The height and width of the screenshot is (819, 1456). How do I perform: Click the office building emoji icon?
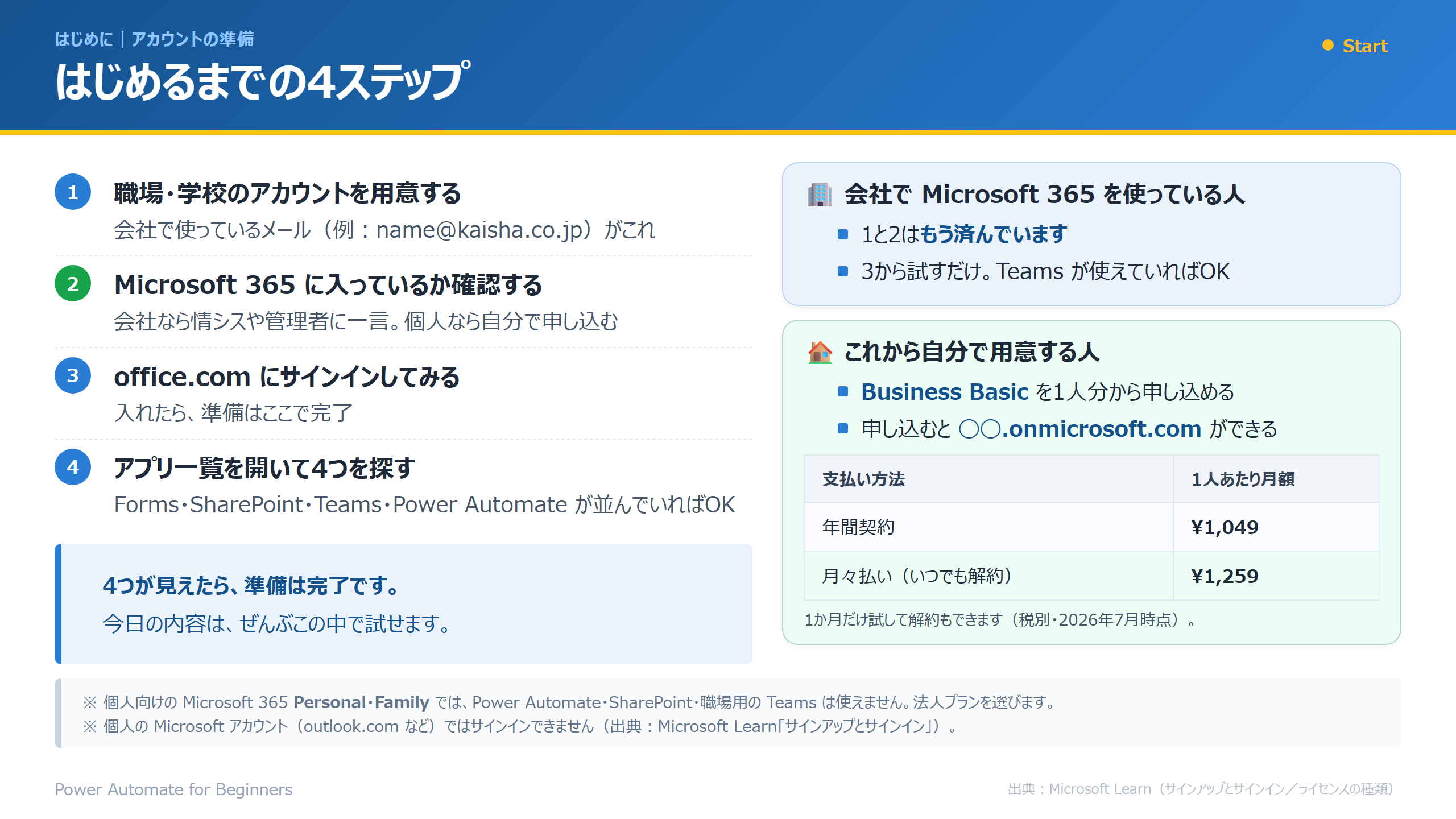click(820, 194)
